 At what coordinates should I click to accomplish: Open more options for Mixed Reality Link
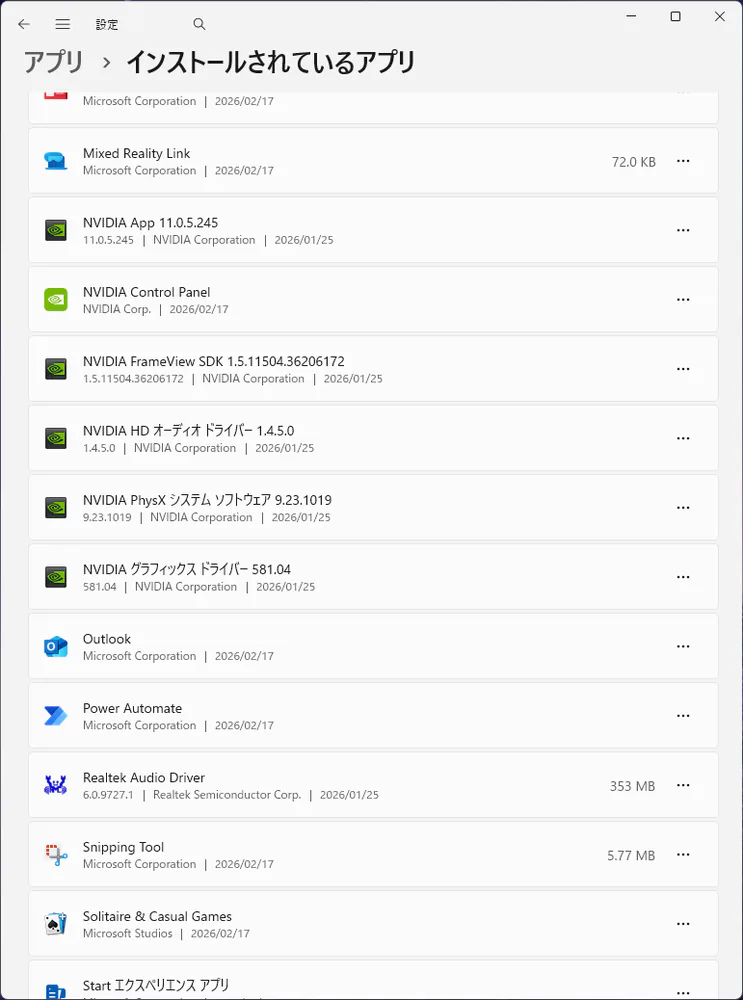[x=683, y=161]
